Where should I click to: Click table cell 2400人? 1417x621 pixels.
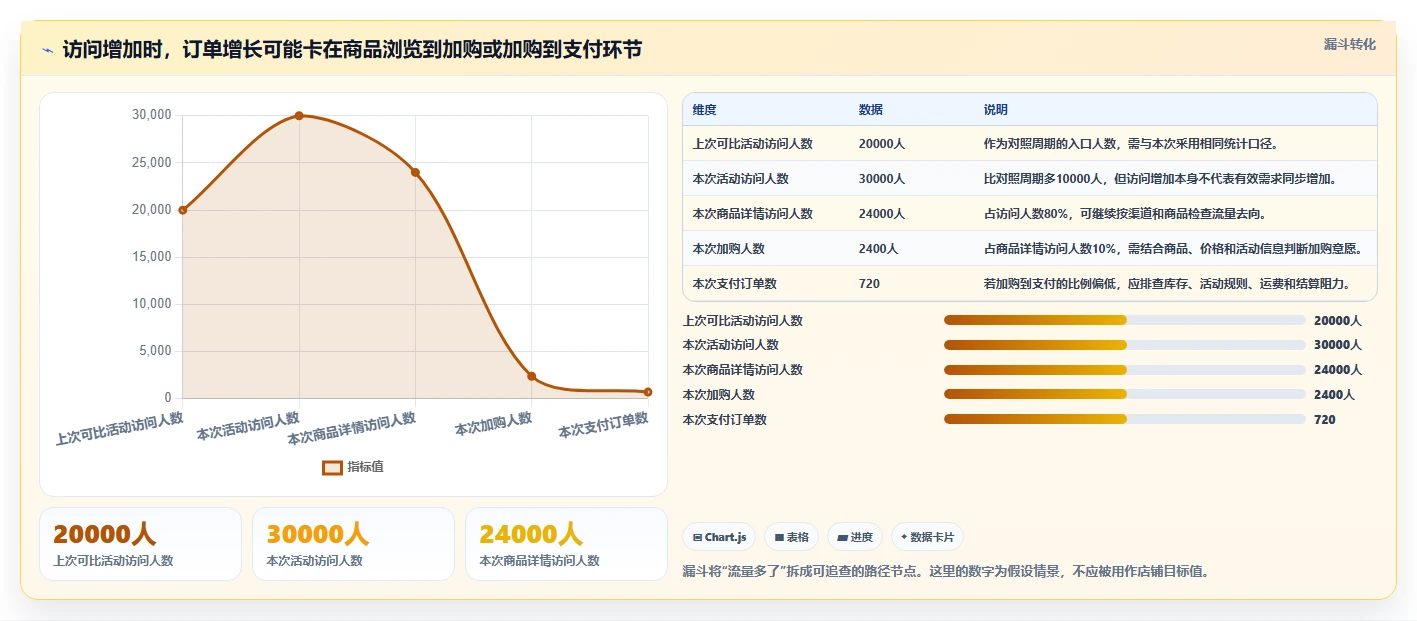pyautogui.click(x=879, y=249)
